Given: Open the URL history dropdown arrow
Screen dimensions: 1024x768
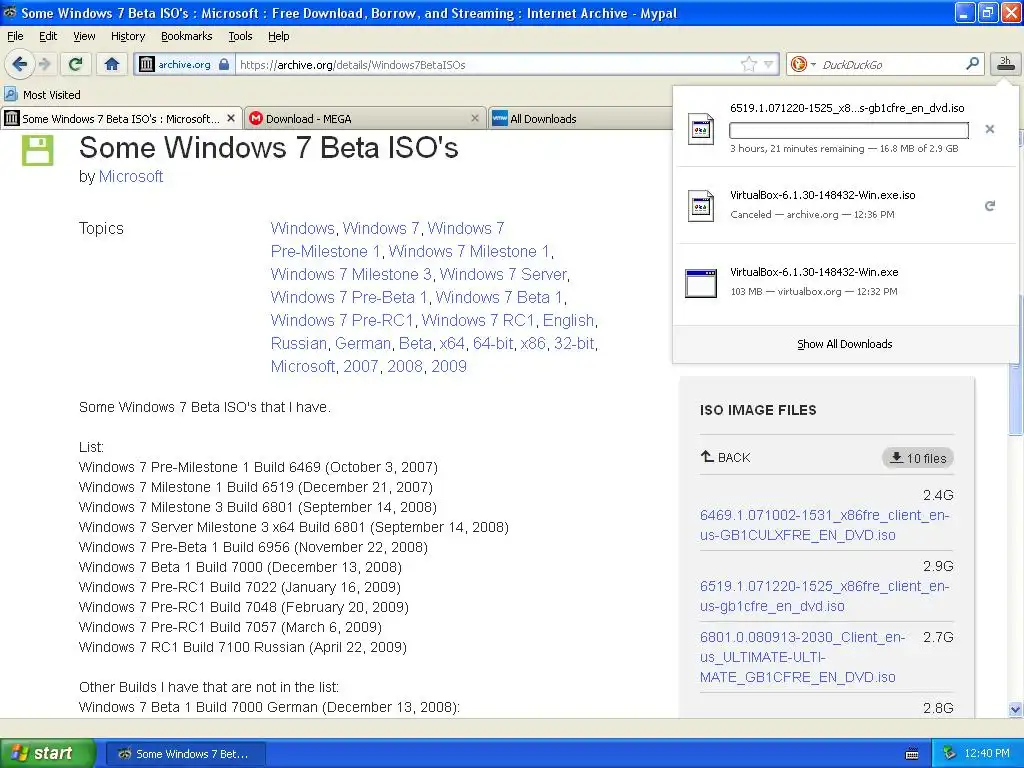Looking at the screenshot, I should 769,64.
